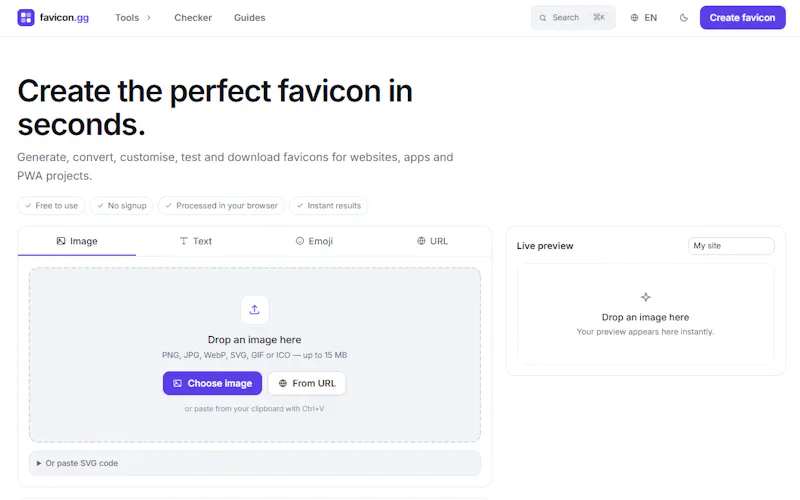The image size is (800, 500).
Task: Switch to the Emoji tab
Action: point(314,241)
